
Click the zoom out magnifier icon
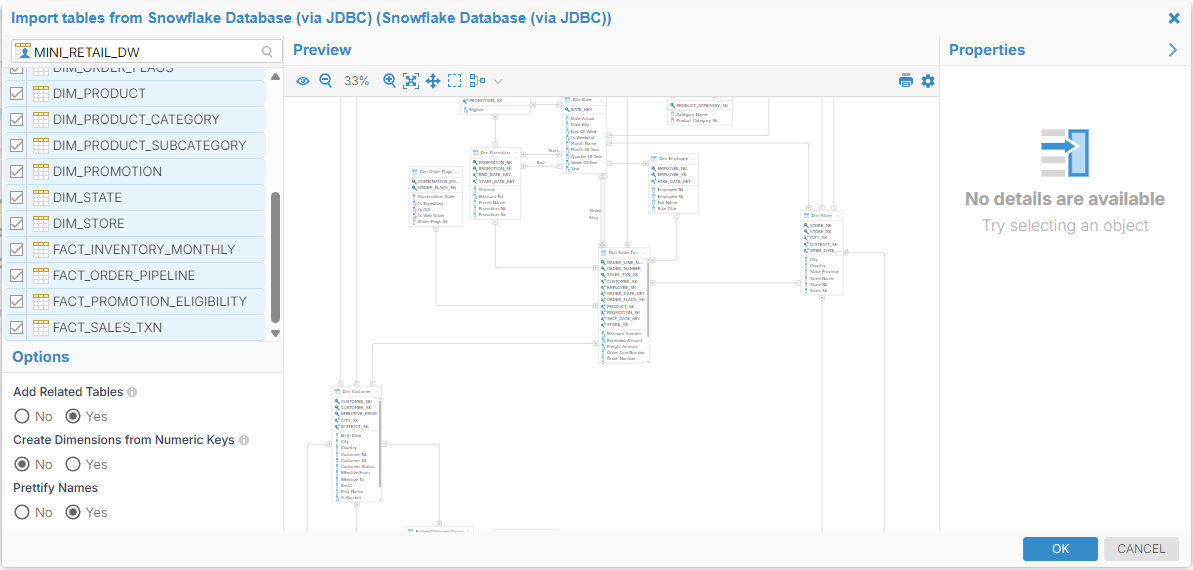(x=325, y=81)
